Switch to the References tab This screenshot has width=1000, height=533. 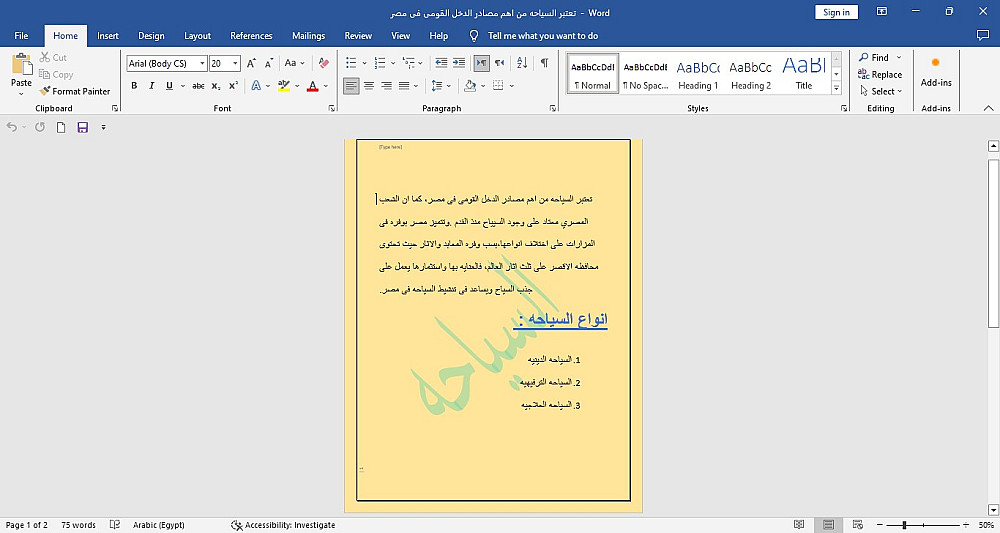(251, 36)
